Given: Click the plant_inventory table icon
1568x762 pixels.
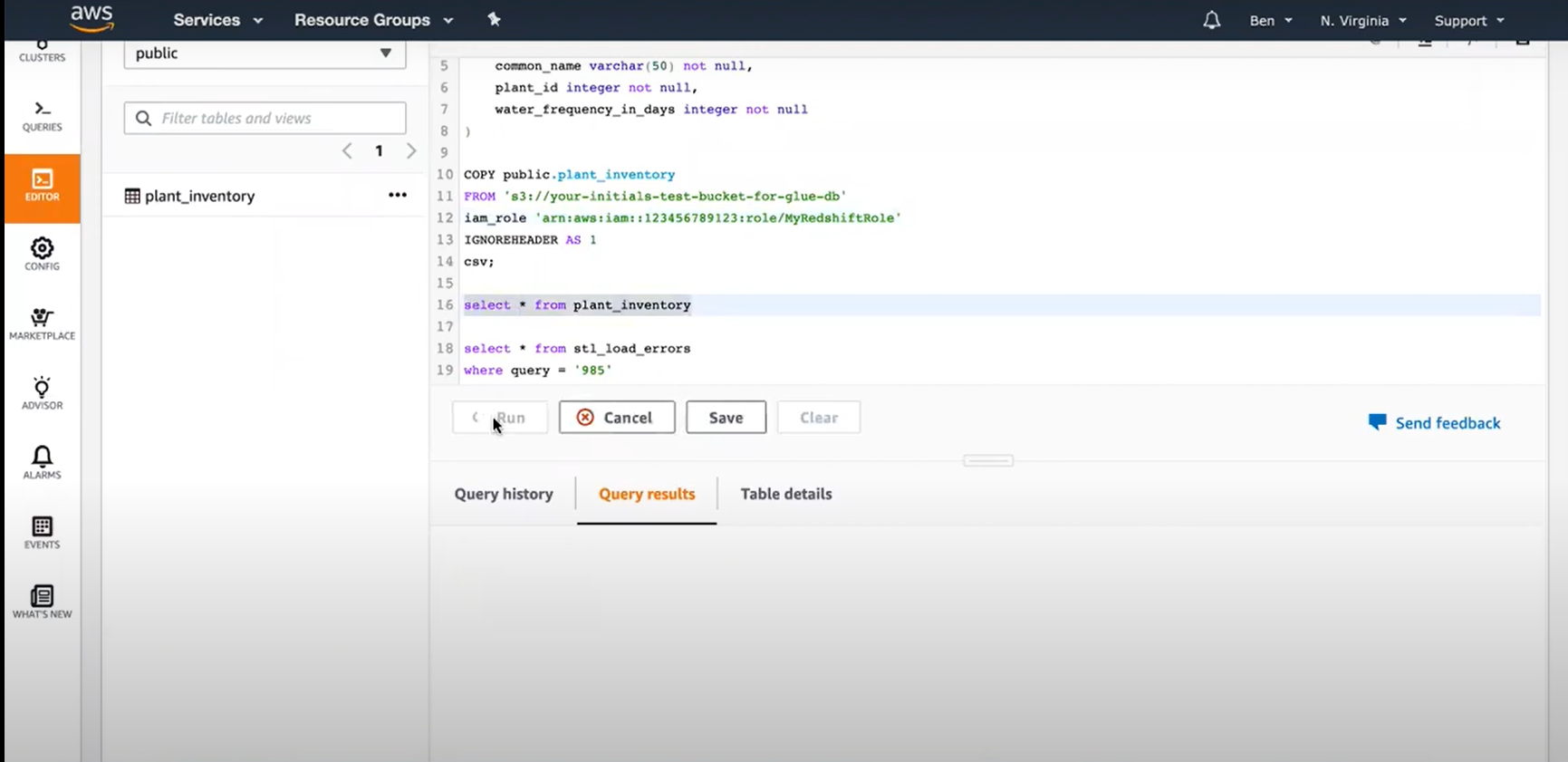Looking at the screenshot, I should (x=132, y=196).
